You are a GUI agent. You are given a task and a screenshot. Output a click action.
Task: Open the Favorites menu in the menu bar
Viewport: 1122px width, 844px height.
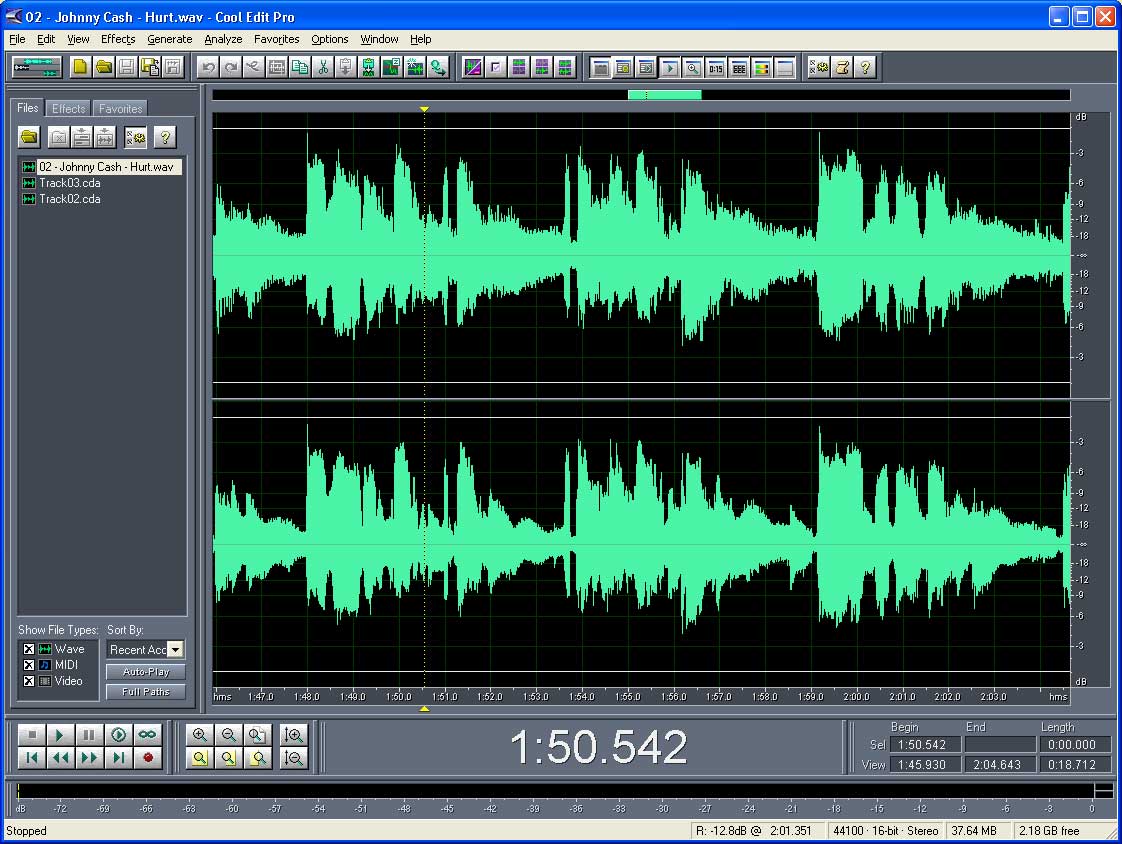click(277, 39)
